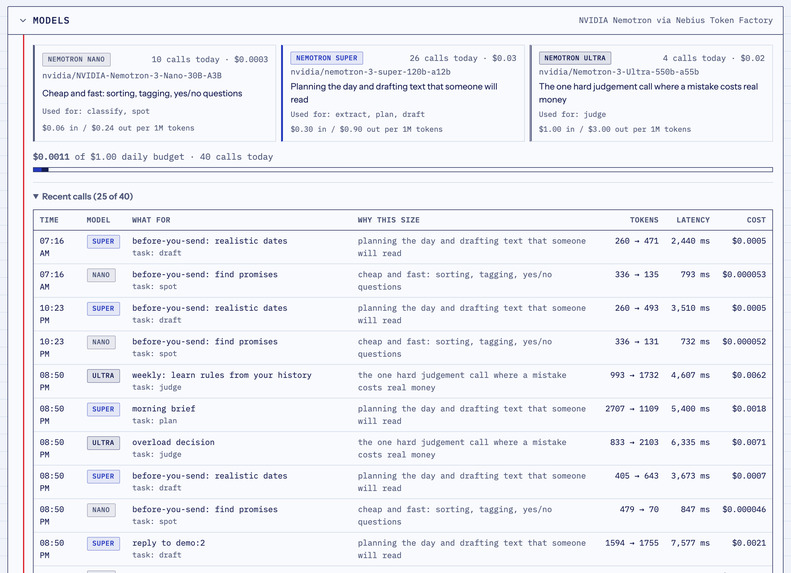The width and height of the screenshot is (791, 573).
Task: Click the 7,577 ms latency cell
Action: pos(690,543)
